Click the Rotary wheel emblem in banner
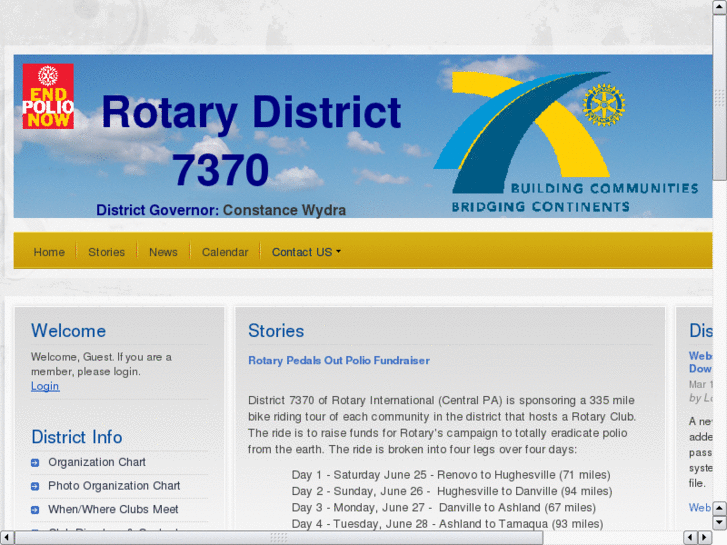Screen dimensions: 727x545 pos(604,105)
